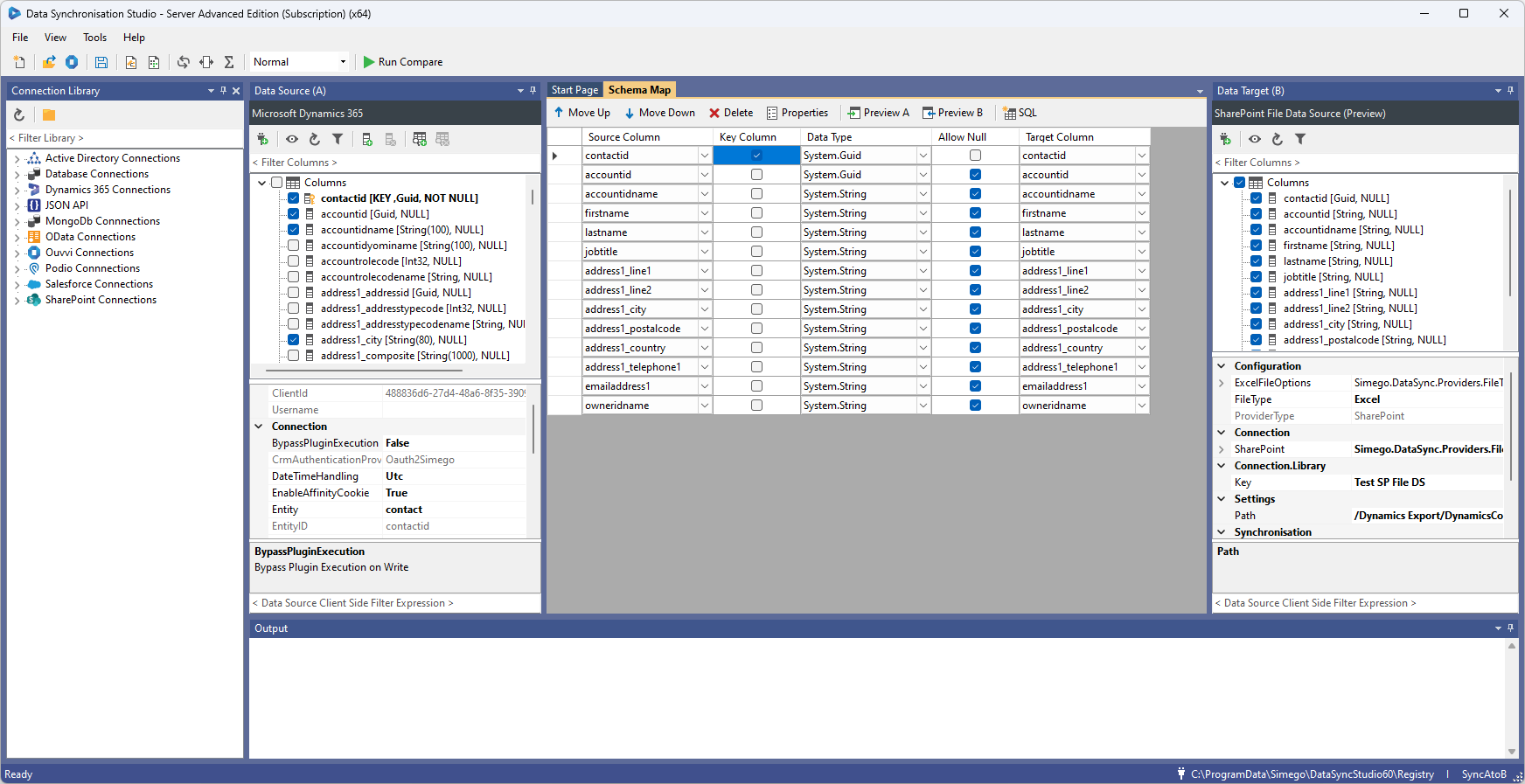Click Preview B button
The width and height of the screenshot is (1525, 784).
953,113
